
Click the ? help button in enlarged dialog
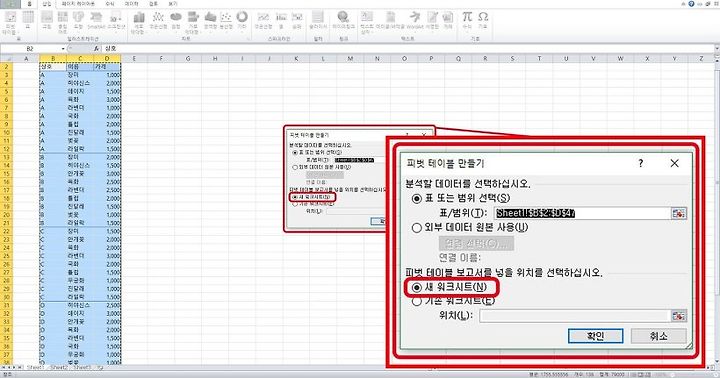point(641,163)
